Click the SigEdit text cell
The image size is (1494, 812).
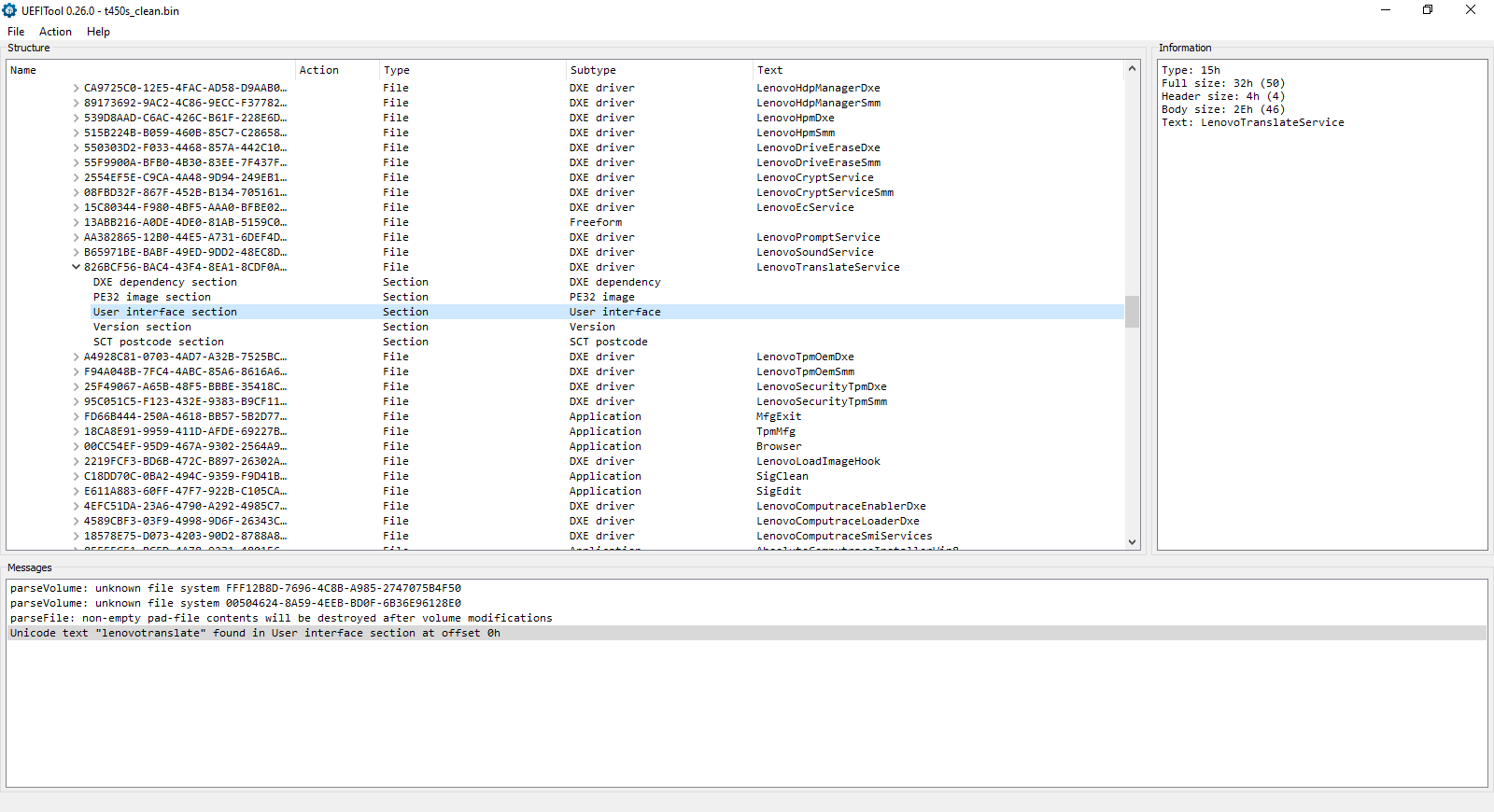[779, 491]
